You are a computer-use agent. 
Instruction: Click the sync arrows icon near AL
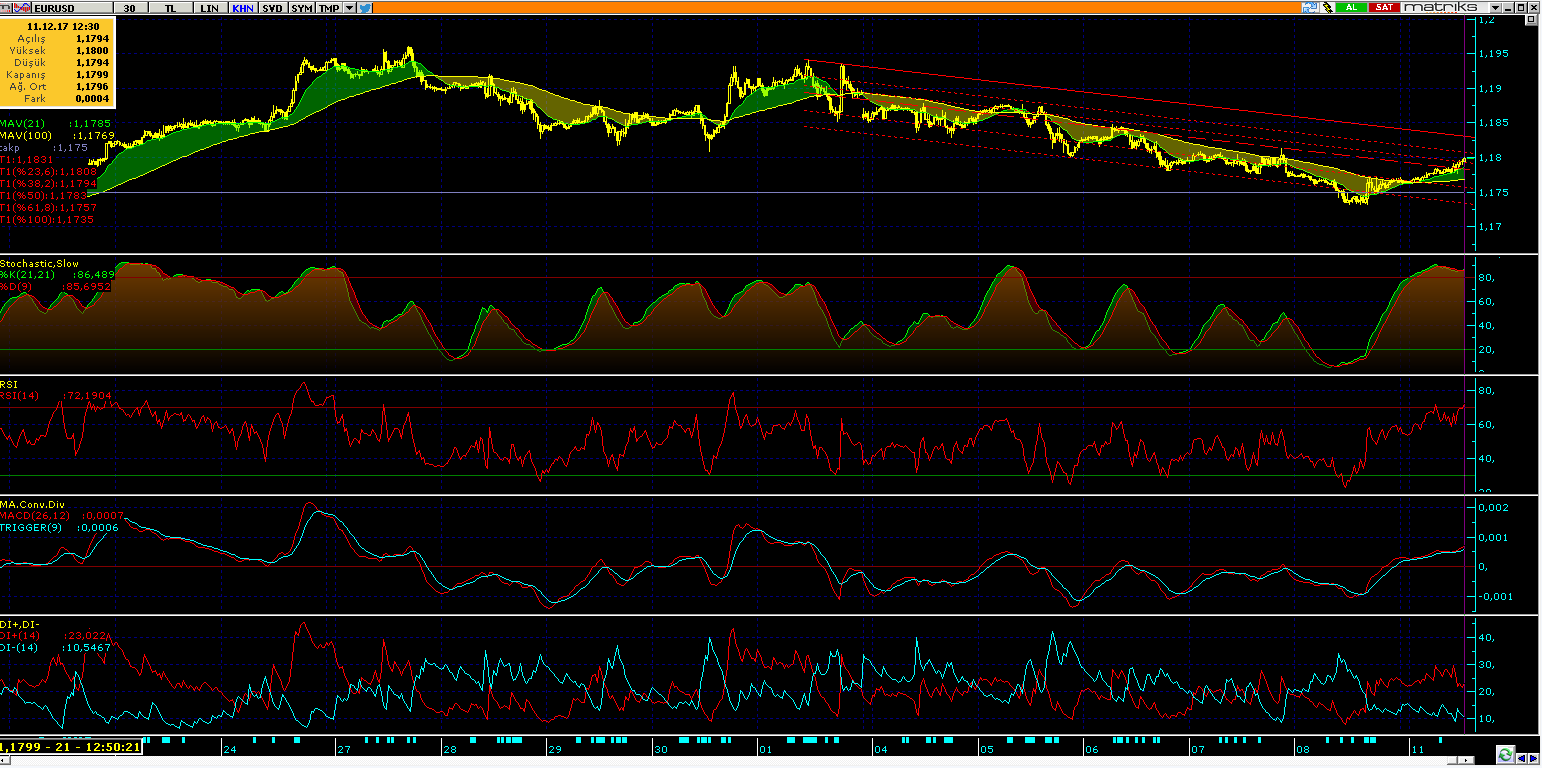pos(1309,7)
